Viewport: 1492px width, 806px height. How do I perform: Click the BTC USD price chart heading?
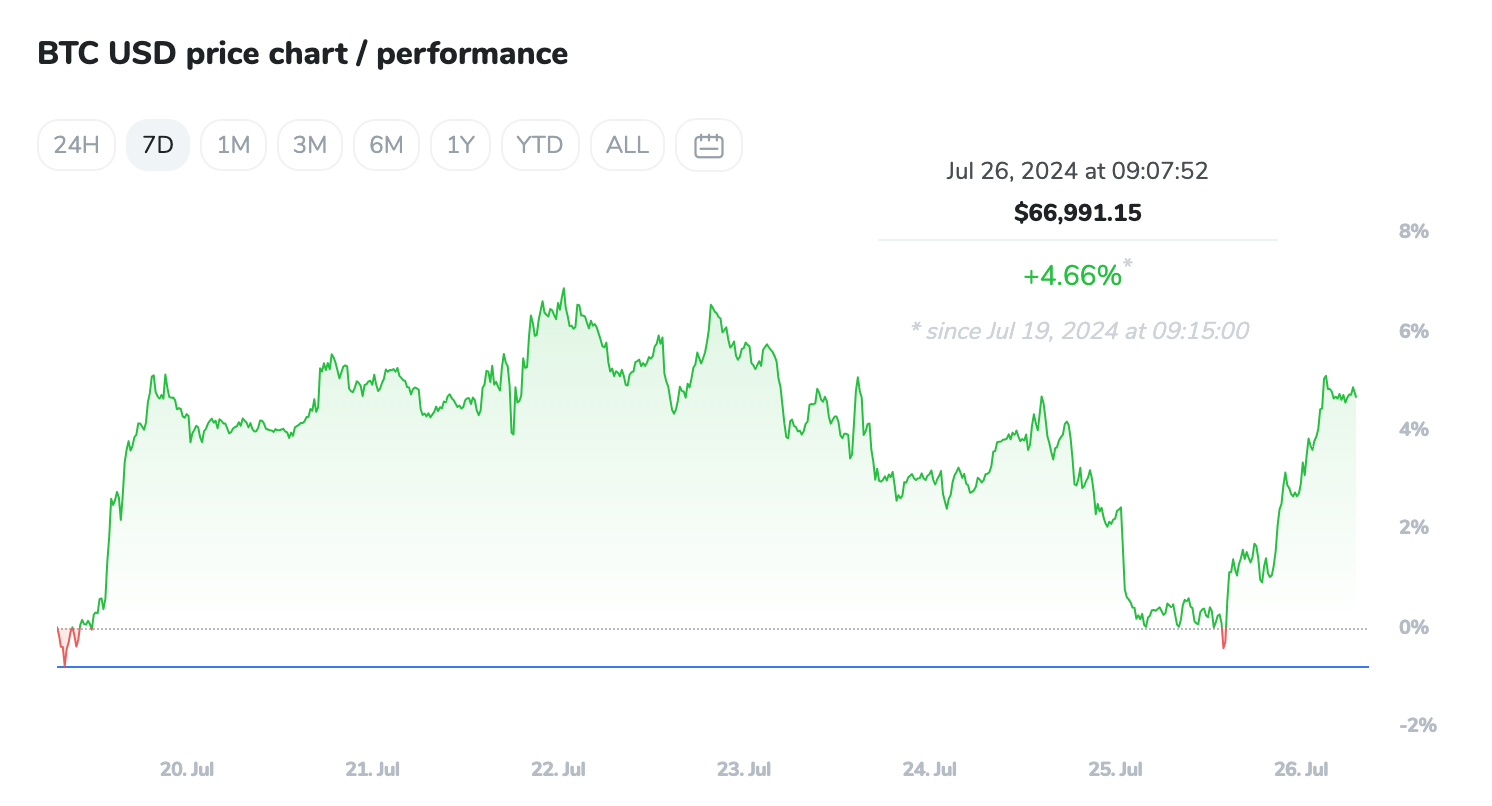click(302, 54)
